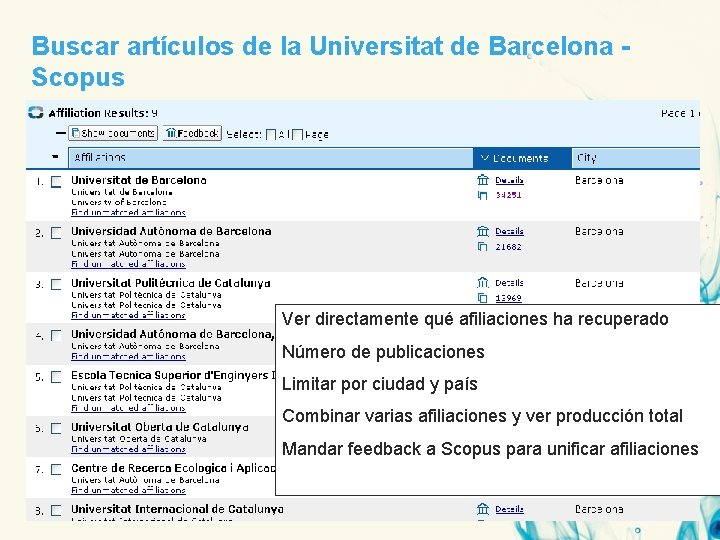720x540 pixels.
Task: Click the document icon on Show documents button
Action: 76,133
